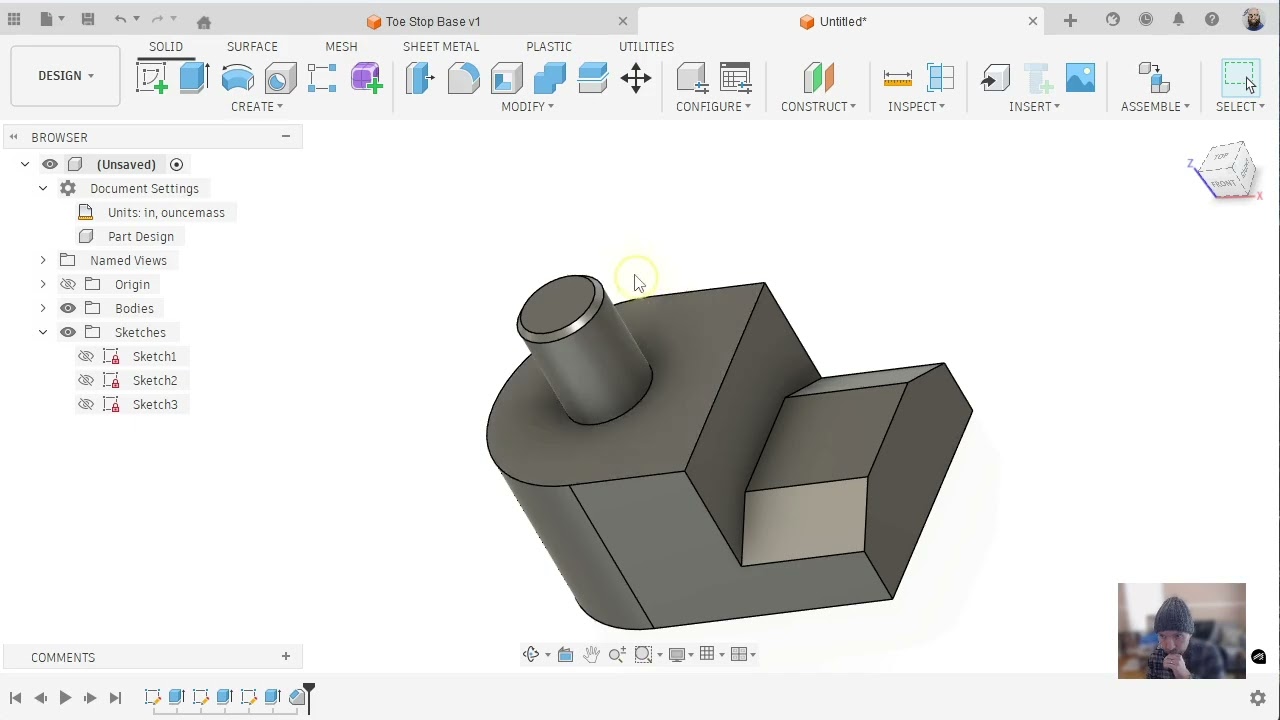Select the Extrude tool icon
This screenshot has height=720, width=1280.
[194, 78]
